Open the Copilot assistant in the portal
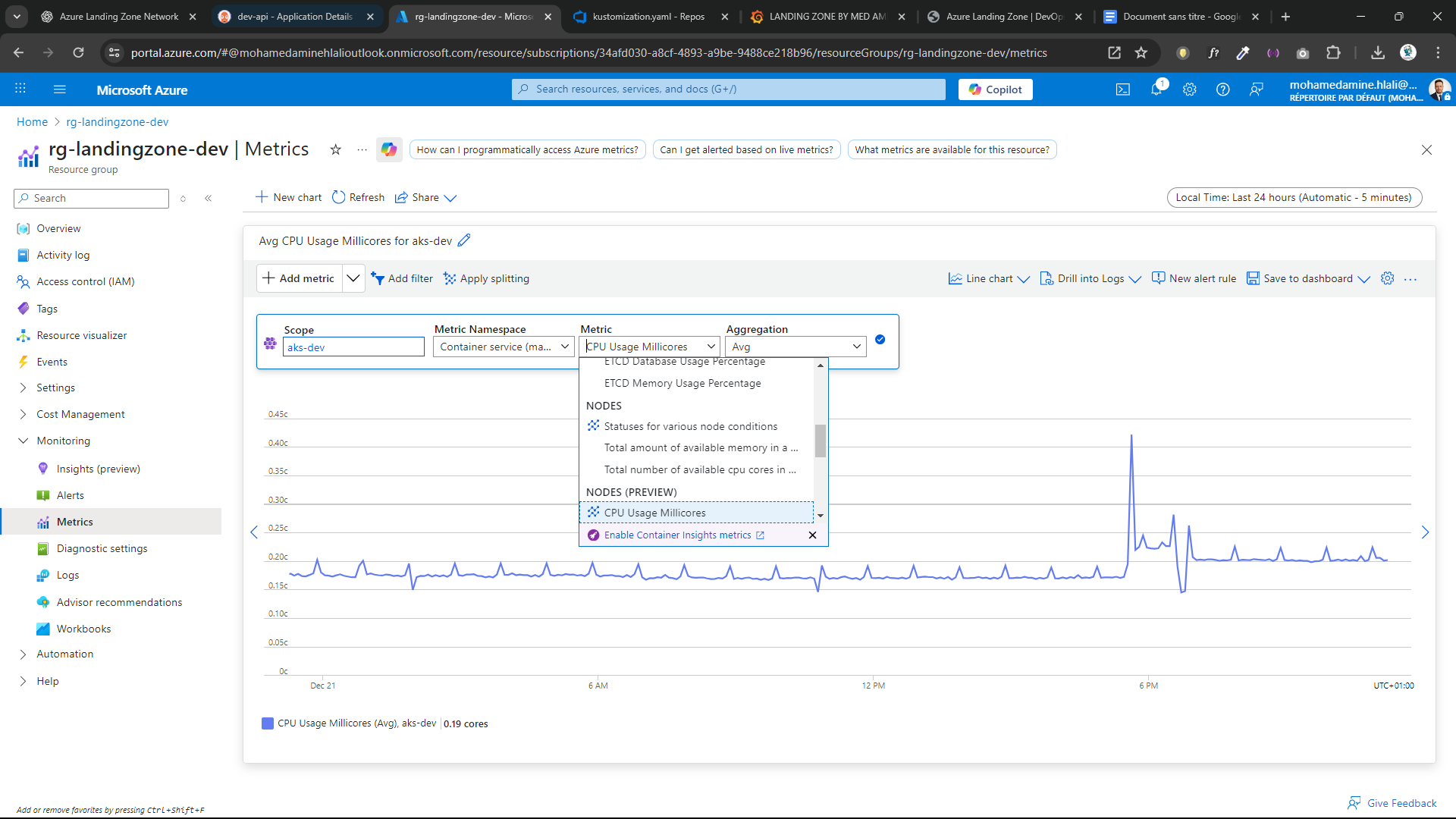 [x=995, y=89]
